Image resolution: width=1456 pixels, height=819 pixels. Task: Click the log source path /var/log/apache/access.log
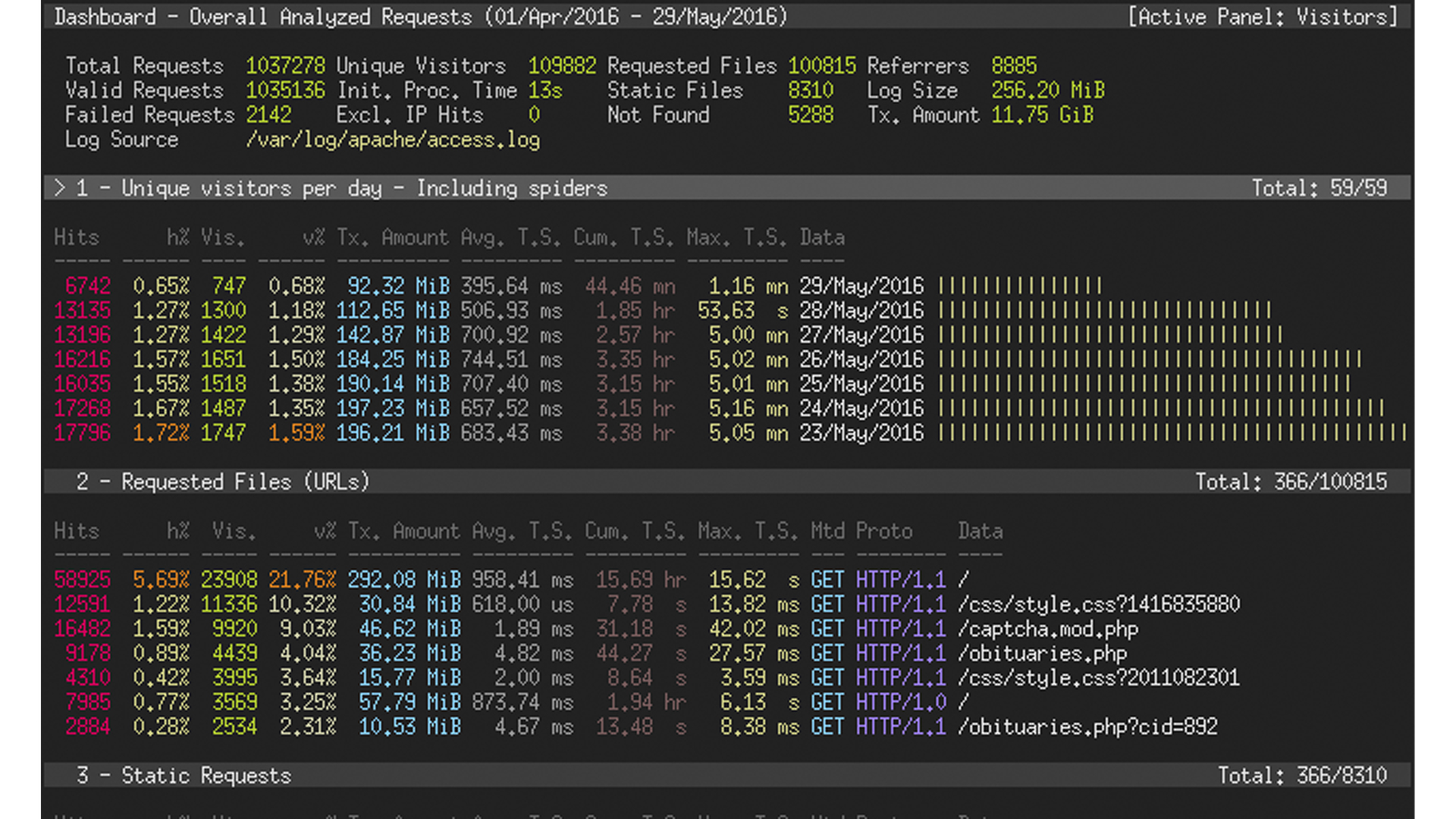[x=392, y=140]
